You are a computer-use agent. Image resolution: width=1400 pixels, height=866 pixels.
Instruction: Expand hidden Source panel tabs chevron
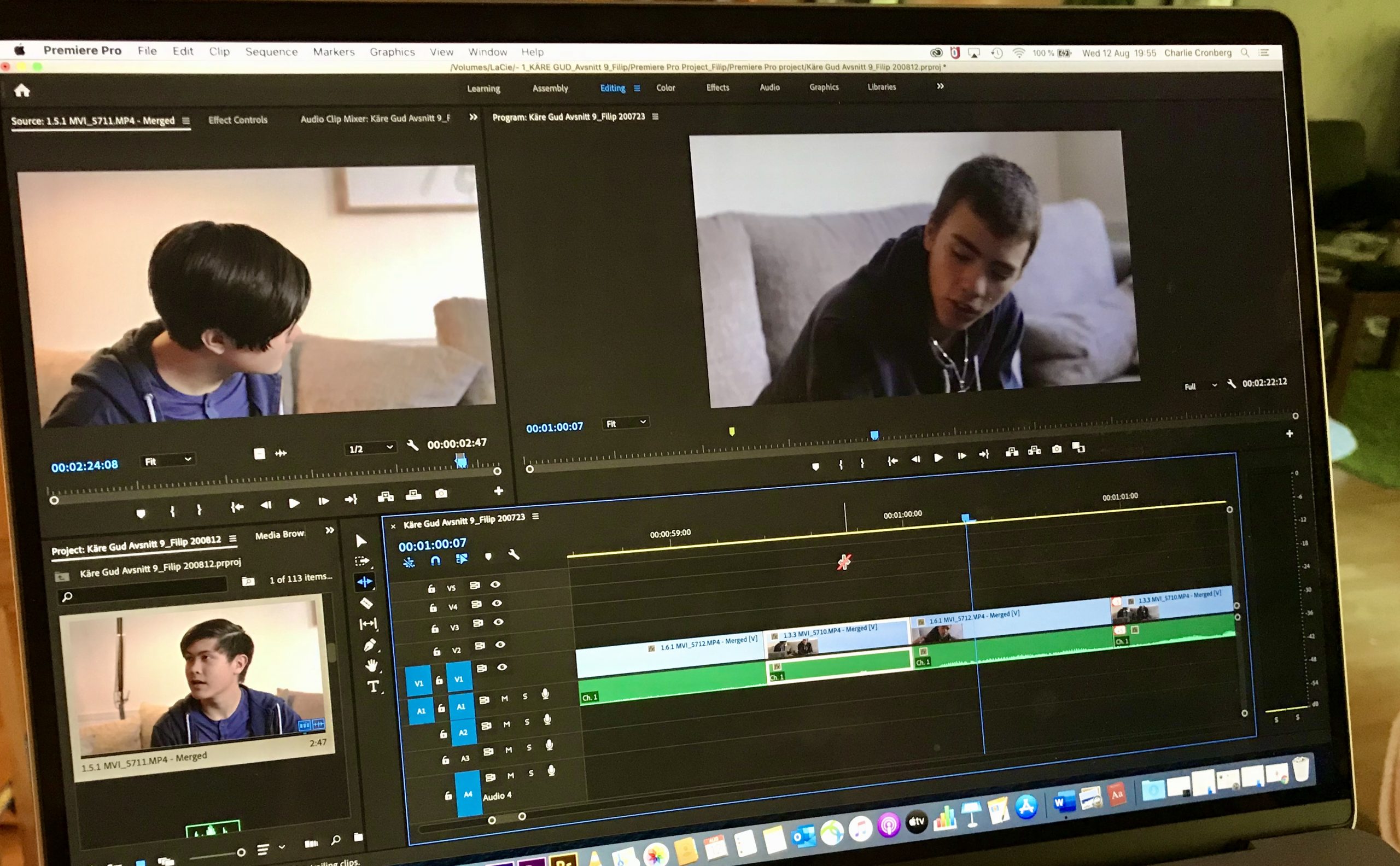click(473, 117)
